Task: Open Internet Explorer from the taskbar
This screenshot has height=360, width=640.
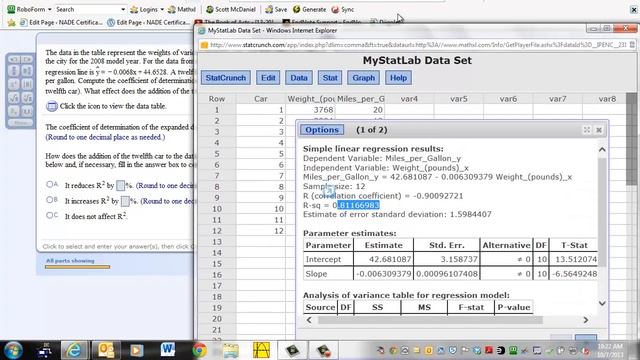Action: [x=74, y=350]
